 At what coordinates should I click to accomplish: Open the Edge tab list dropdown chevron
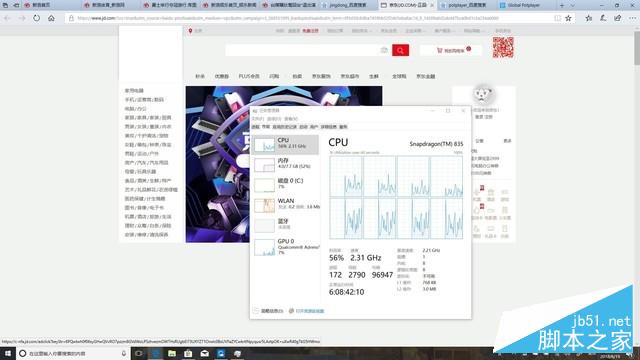click(x=572, y=5)
